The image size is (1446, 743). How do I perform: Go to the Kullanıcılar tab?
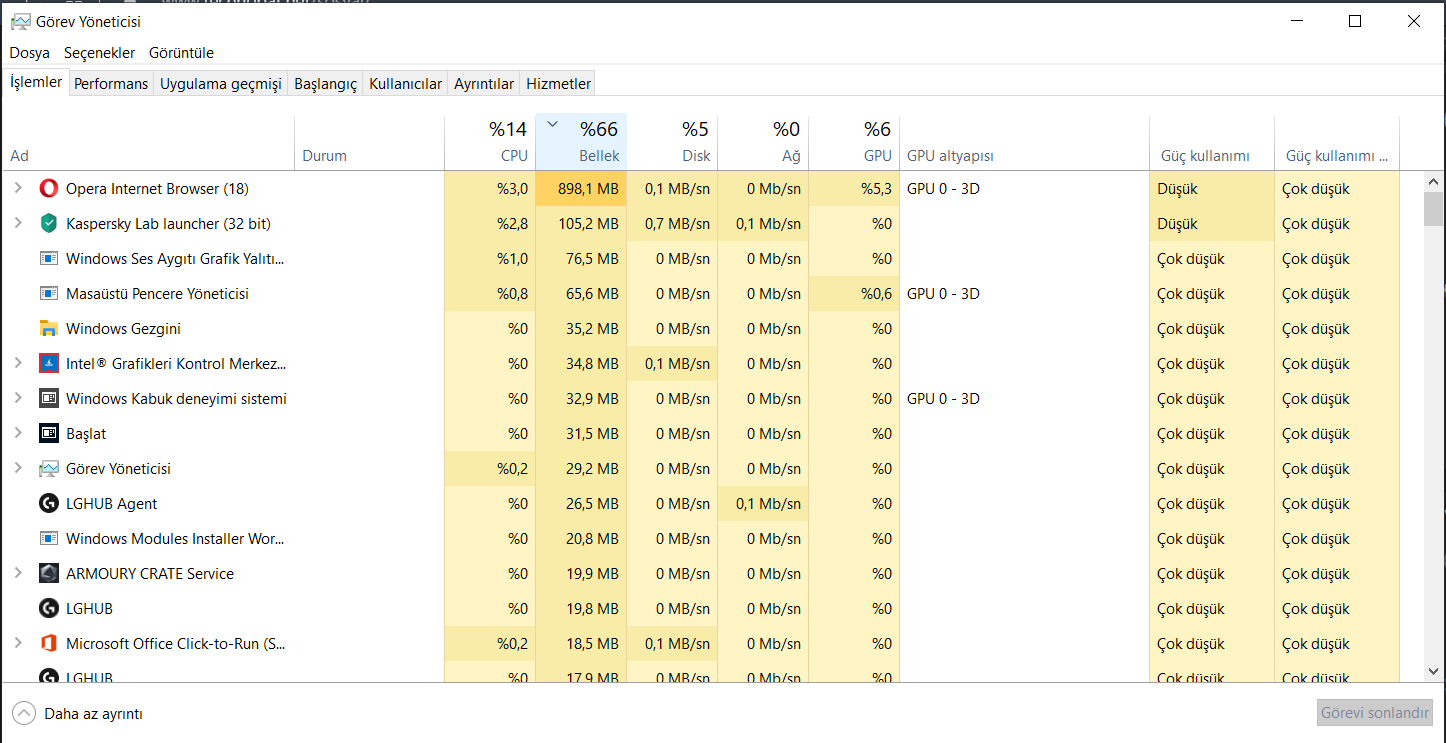pos(405,84)
